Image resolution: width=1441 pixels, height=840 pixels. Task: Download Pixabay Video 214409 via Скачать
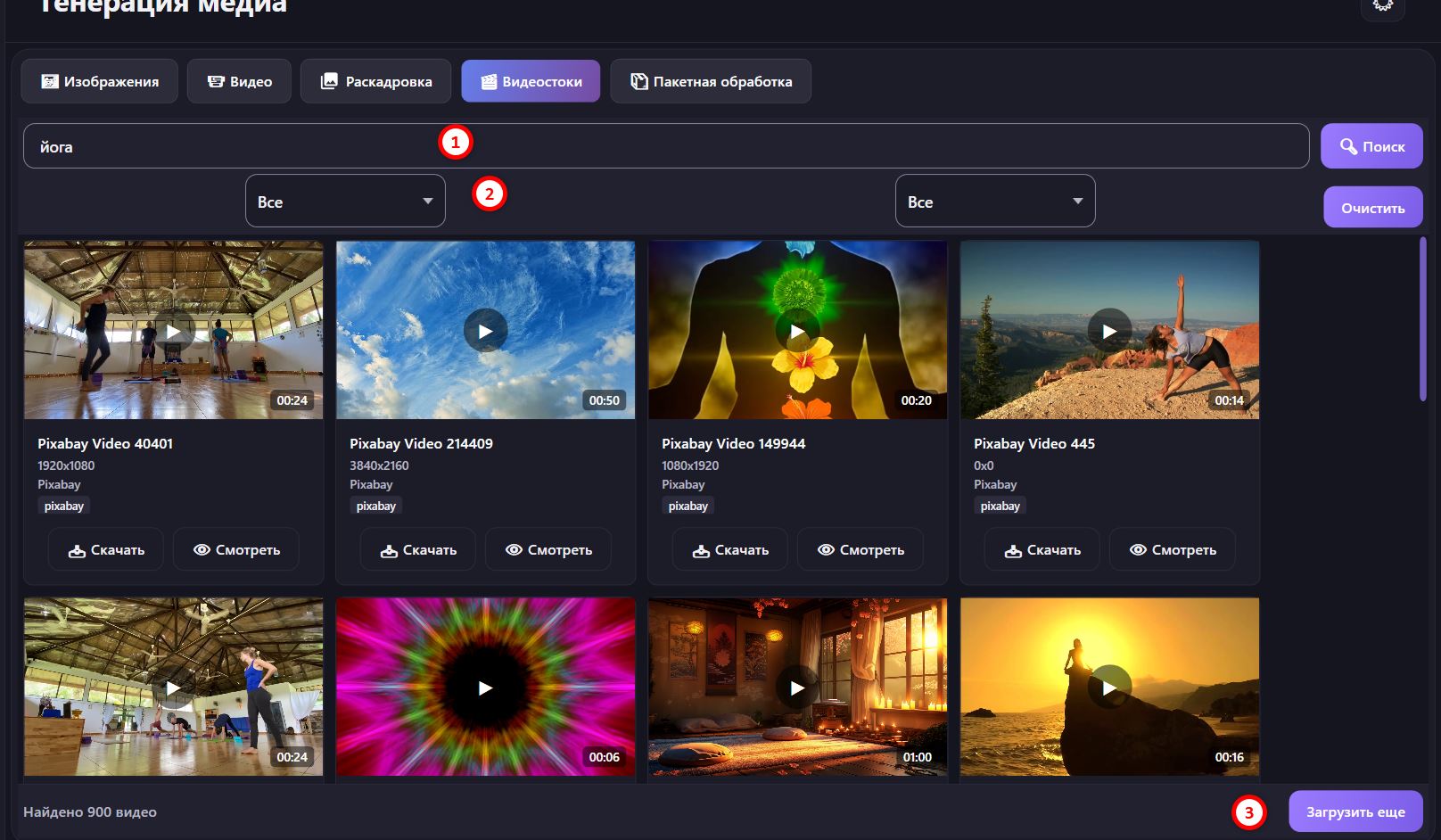(x=418, y=549)
